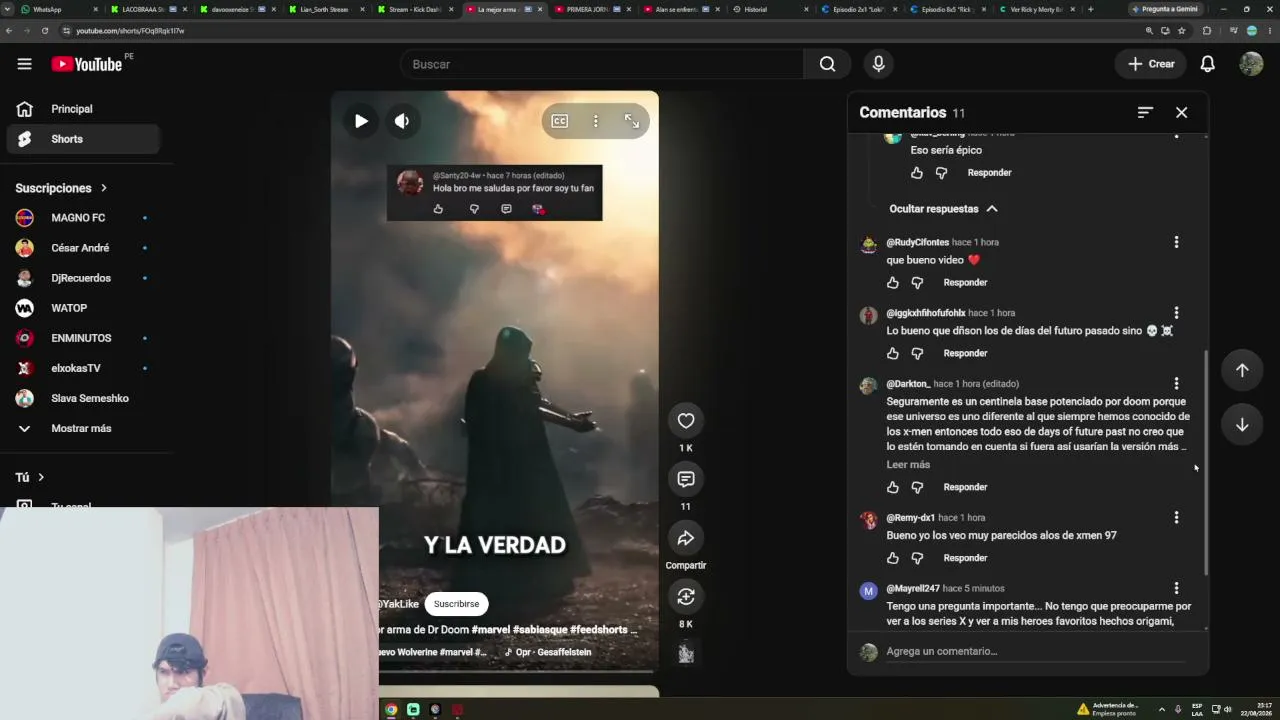
Task: Like @lggkxhfihofufohlx's comment
Action: click(892, 354)
